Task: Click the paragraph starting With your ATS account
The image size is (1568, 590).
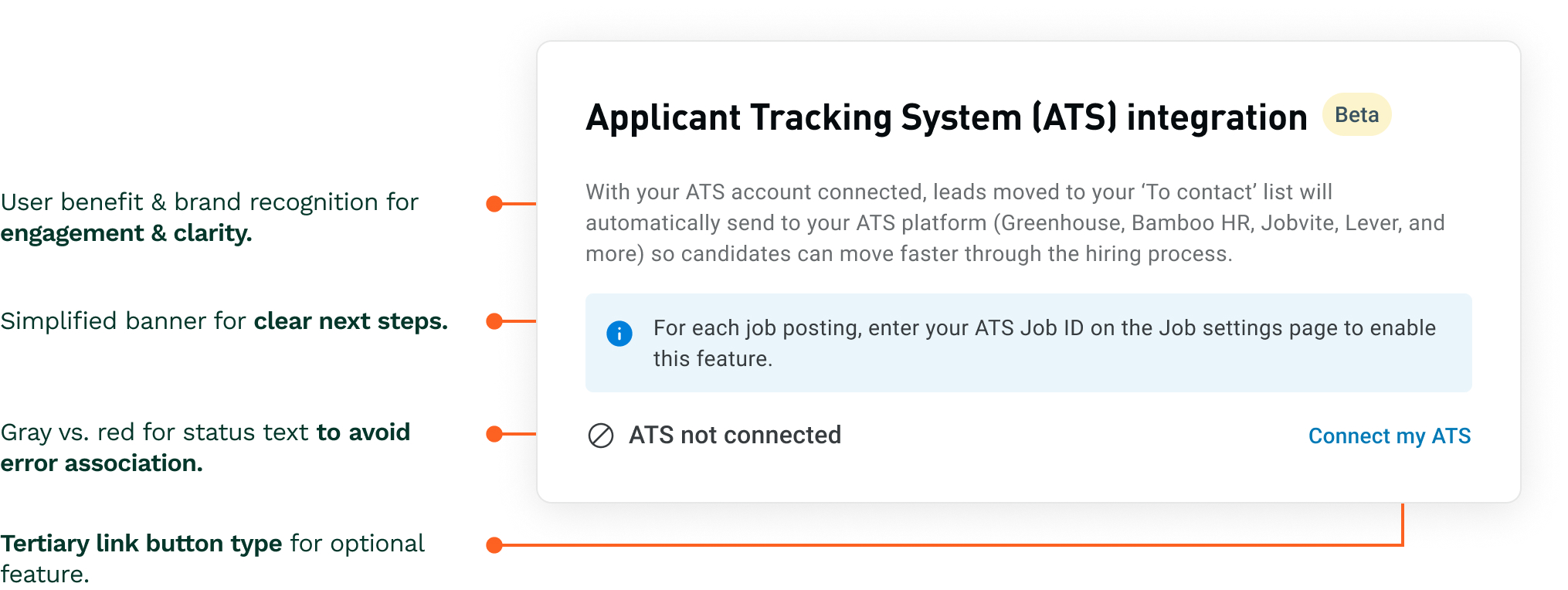Action: tap(1014, 222)
